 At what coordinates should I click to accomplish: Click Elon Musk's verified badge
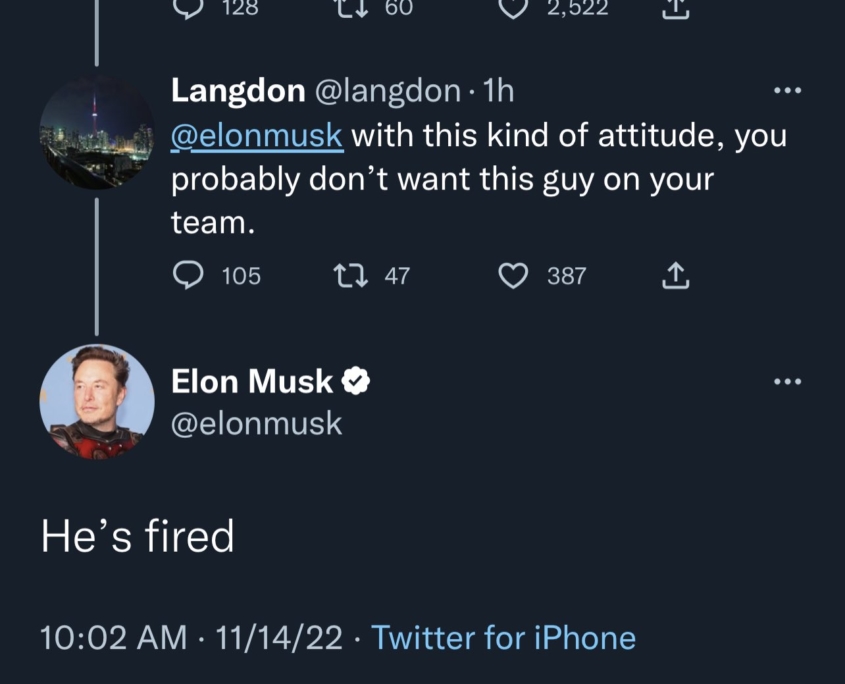tap(357, 381)
